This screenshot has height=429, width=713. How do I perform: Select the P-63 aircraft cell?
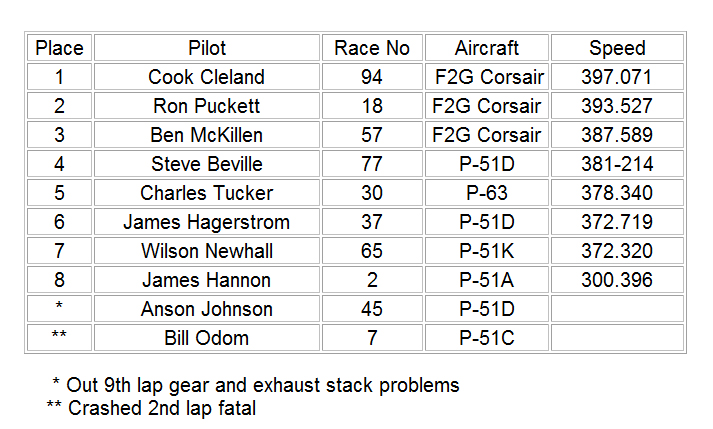[487, 193]
